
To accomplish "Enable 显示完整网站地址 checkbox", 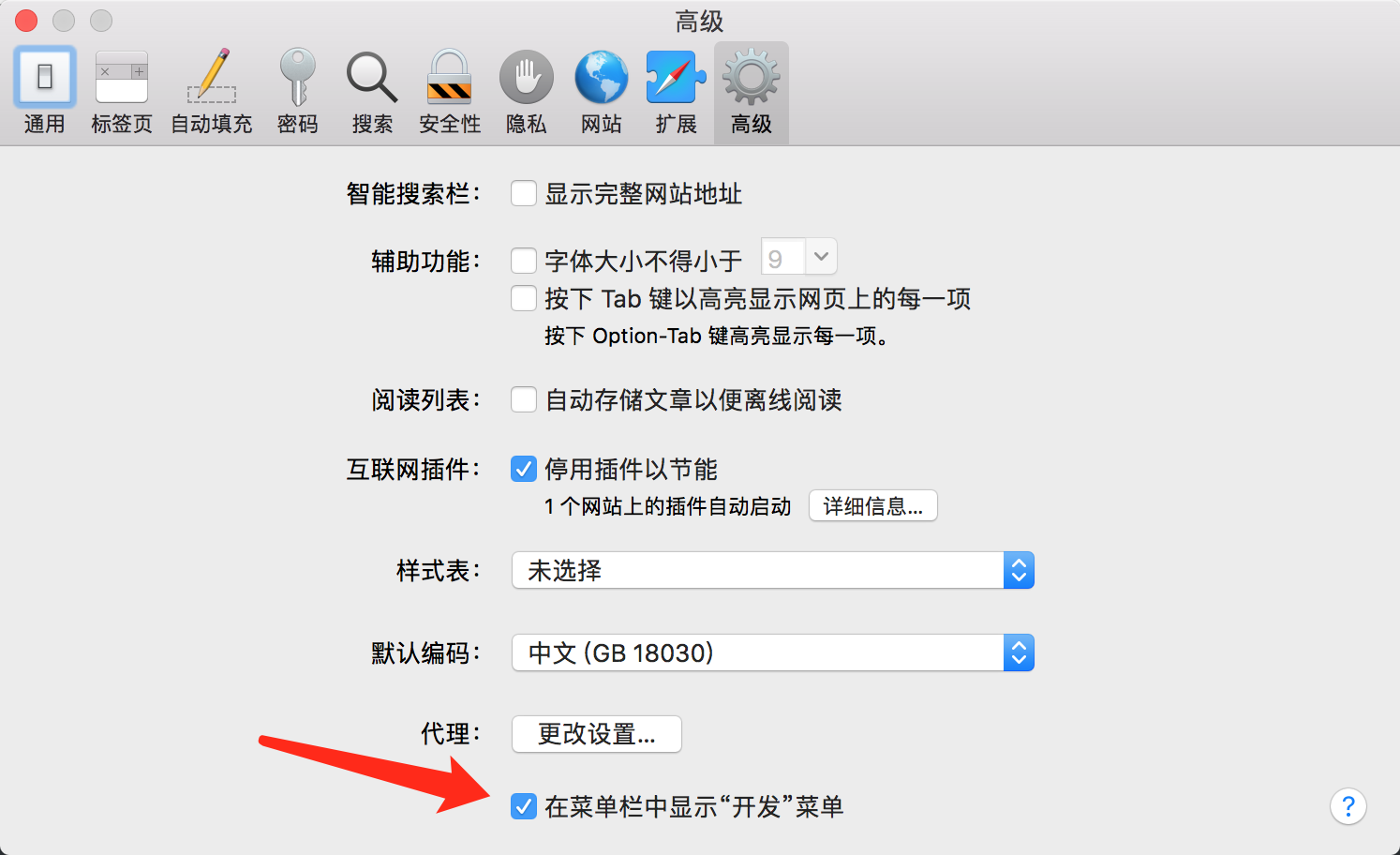I will (x=524, y=194).
